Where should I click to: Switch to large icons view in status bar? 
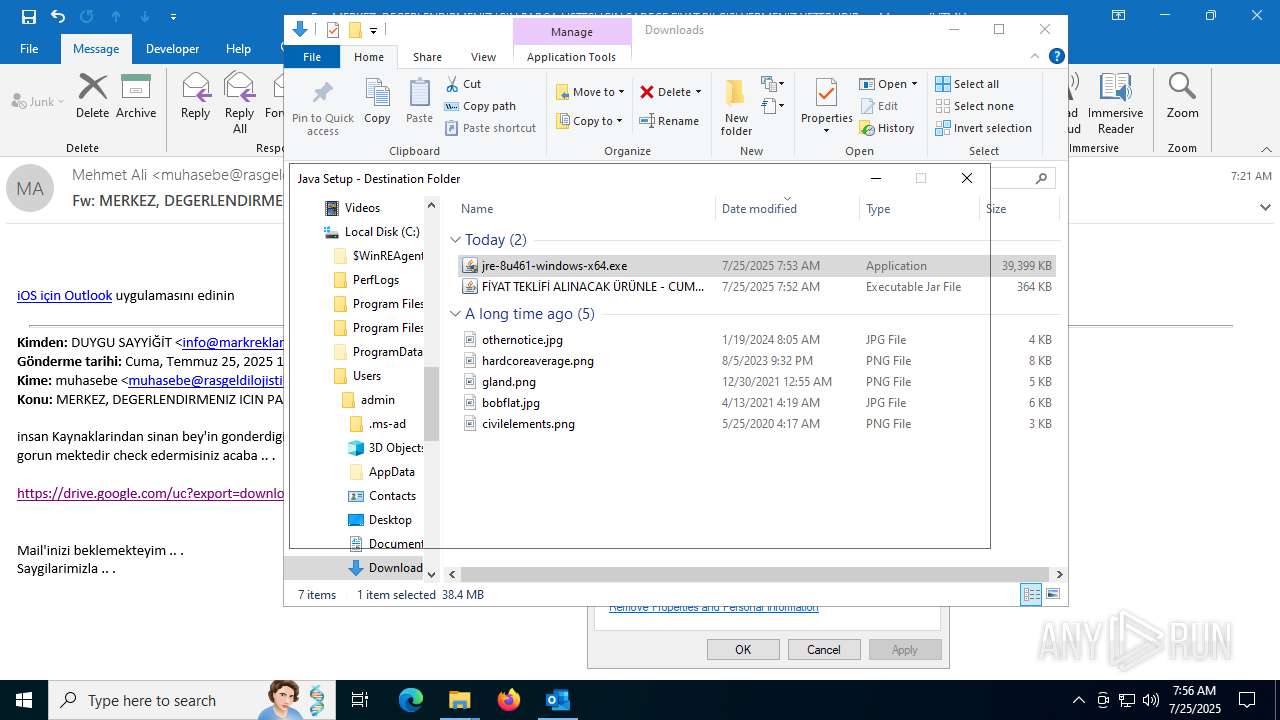coord(1052,594)
